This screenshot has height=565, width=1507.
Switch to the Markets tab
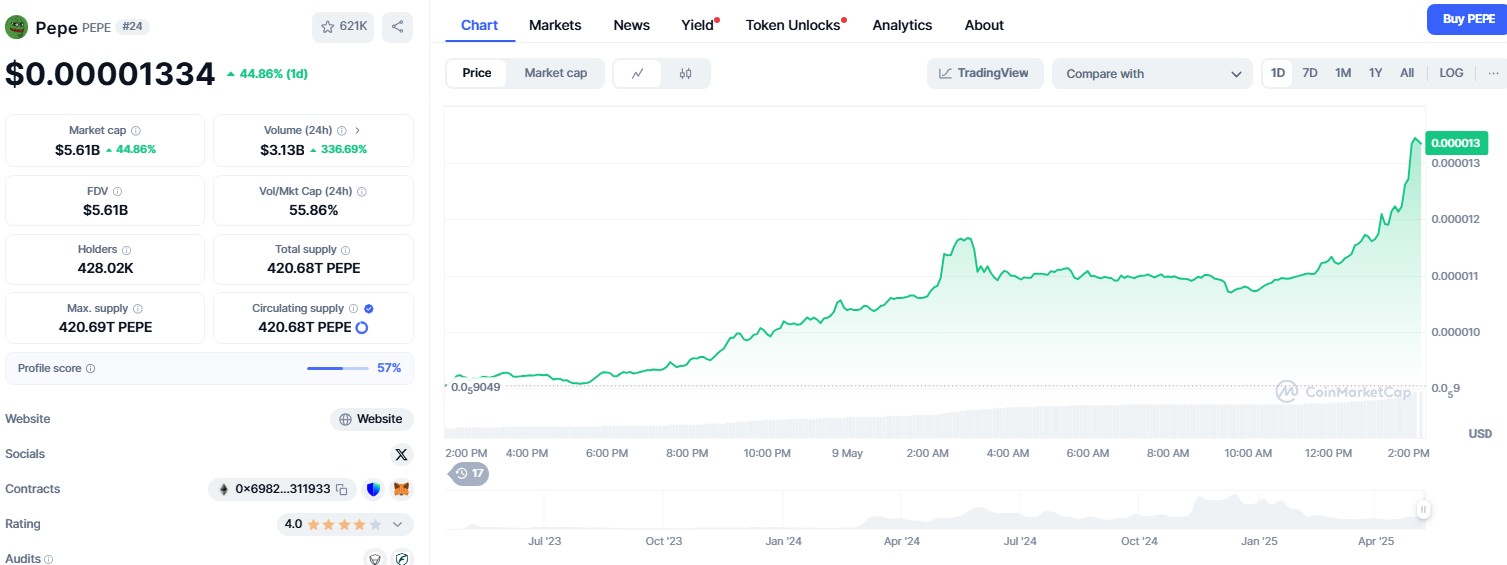554,25
